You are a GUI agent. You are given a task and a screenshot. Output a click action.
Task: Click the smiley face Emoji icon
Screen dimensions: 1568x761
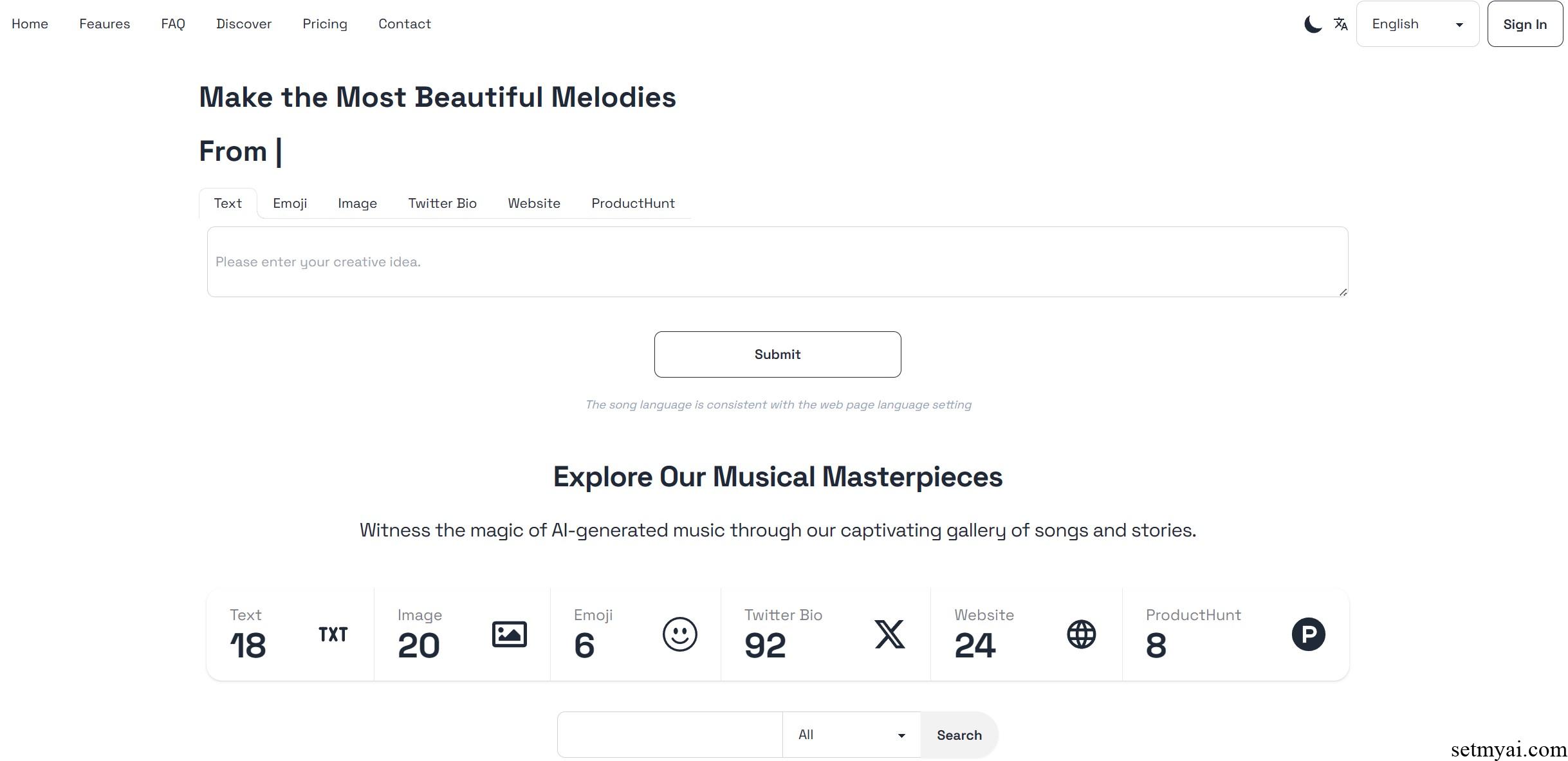click(679, 634)
